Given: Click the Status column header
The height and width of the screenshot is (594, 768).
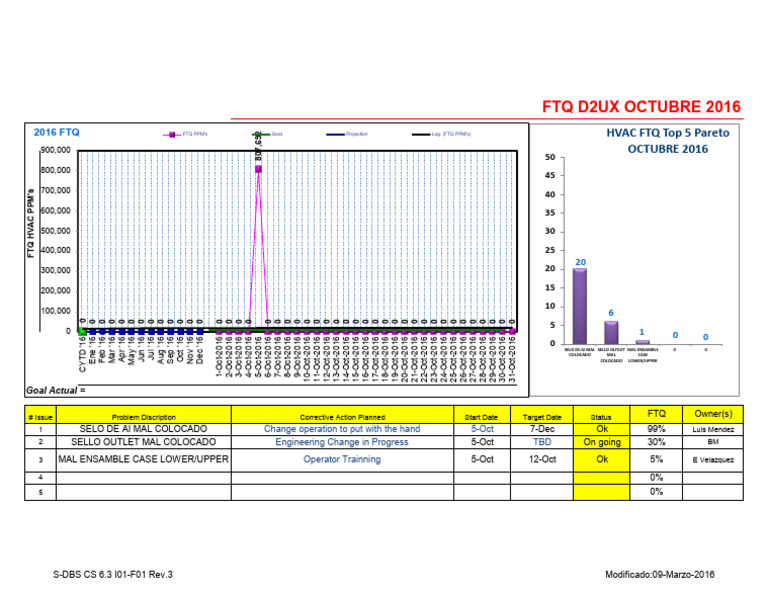Looking at the screenshot, I should coord(601,415).
